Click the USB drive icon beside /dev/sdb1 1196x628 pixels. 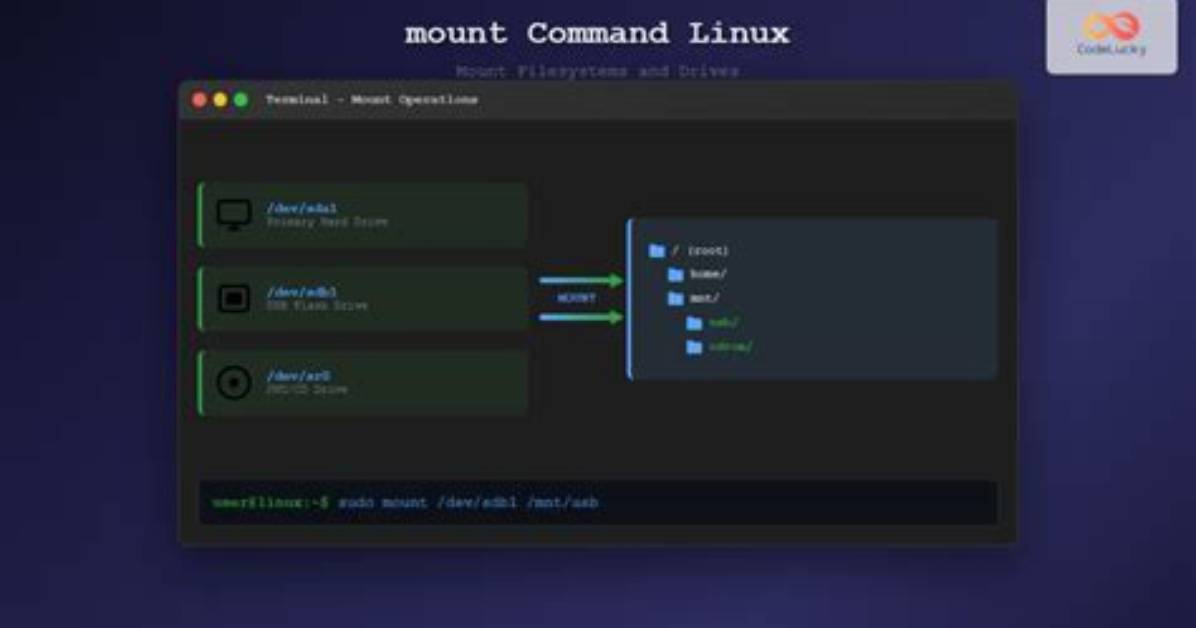point(233,298)
